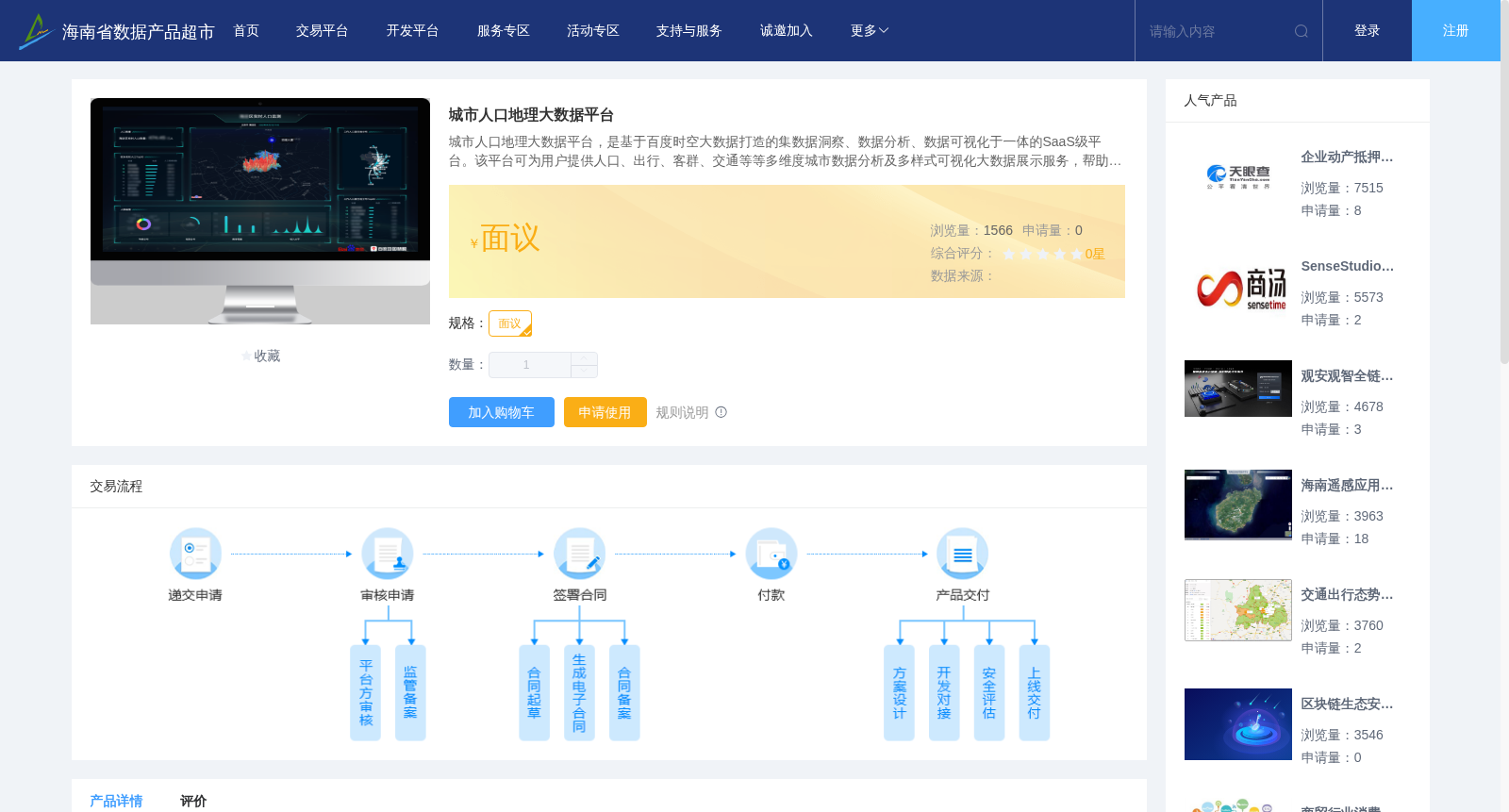Open the product monitor preview image
The height and width of the screenshot is (812, 1509).
[260, 211]
